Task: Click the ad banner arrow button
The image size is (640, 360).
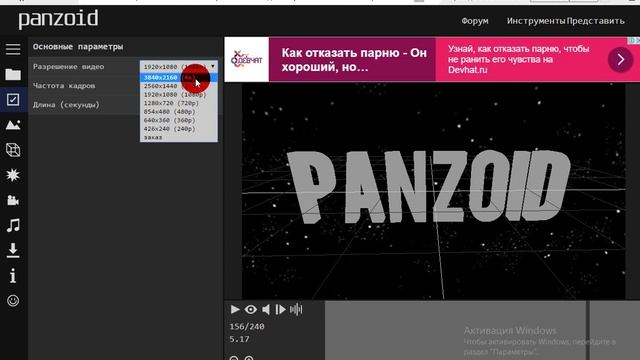Action: 620,60
